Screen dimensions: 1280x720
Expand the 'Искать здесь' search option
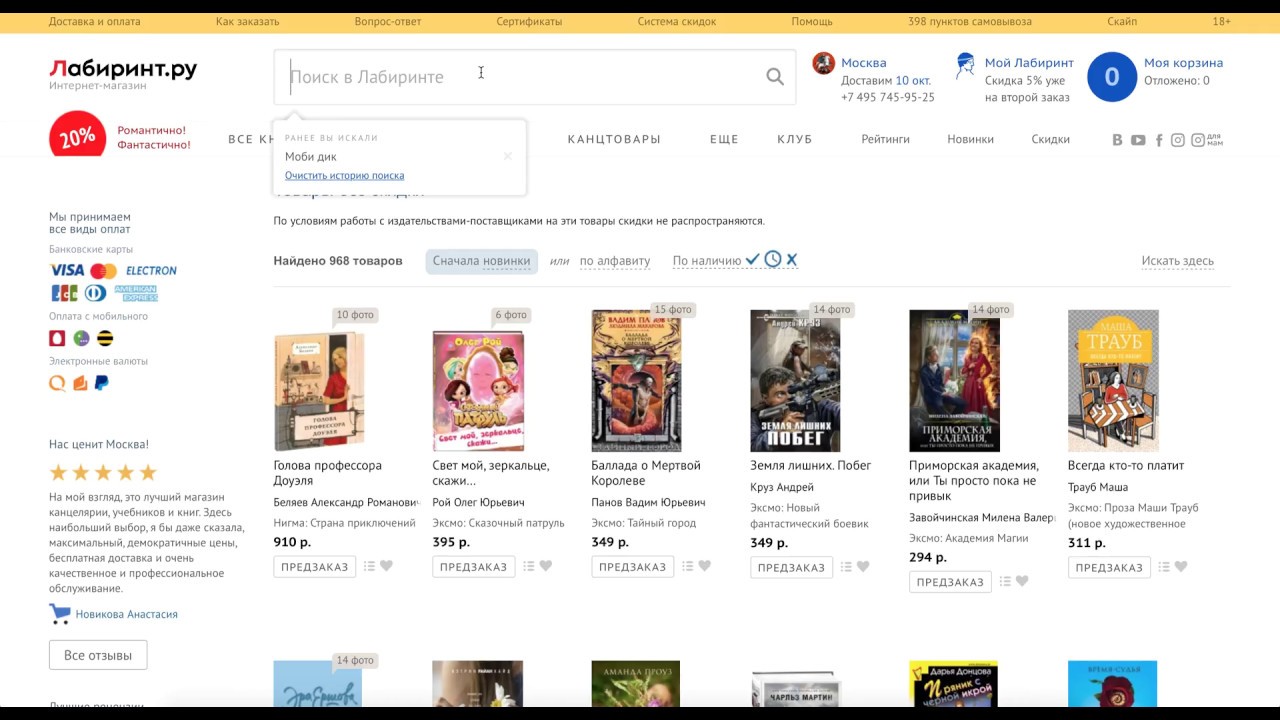click(1178, 261)
